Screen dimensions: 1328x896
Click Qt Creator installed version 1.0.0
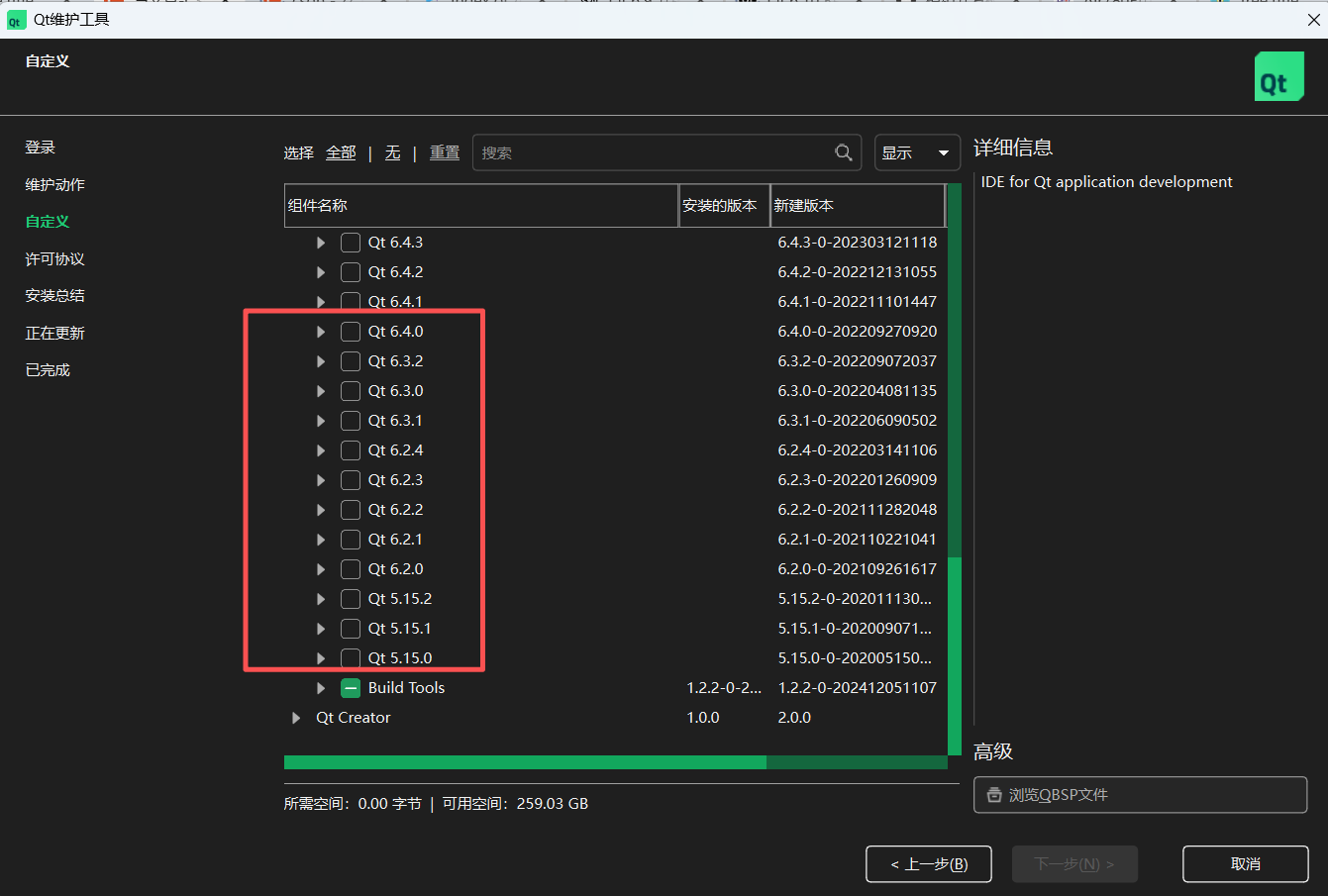click(703, 718)
